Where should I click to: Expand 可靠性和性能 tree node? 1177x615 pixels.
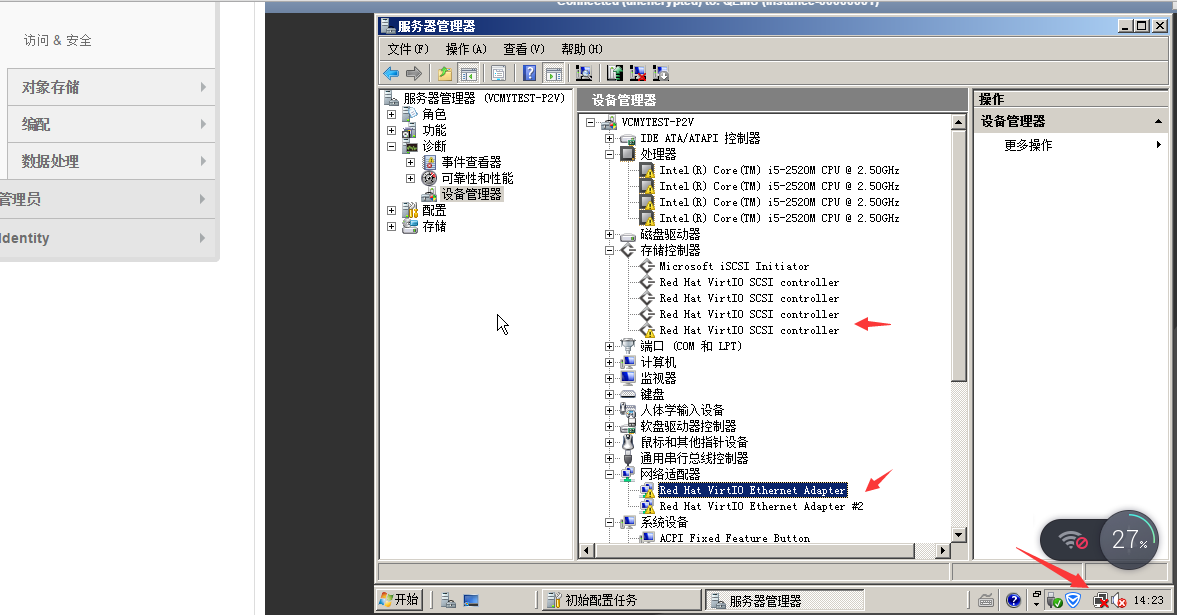pos(410,179)
